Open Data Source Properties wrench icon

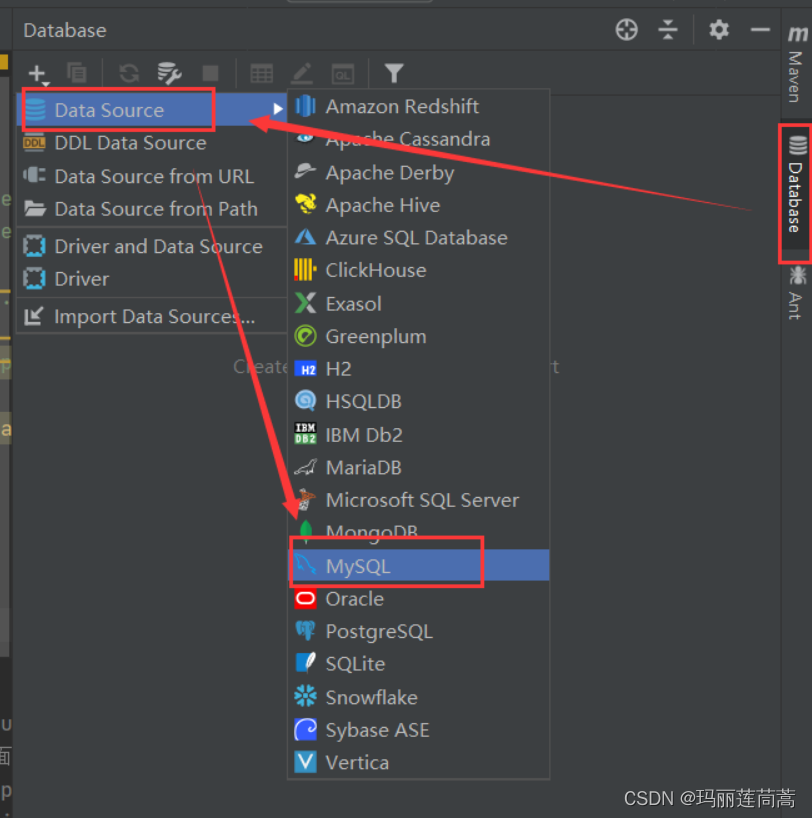[169, 73]
